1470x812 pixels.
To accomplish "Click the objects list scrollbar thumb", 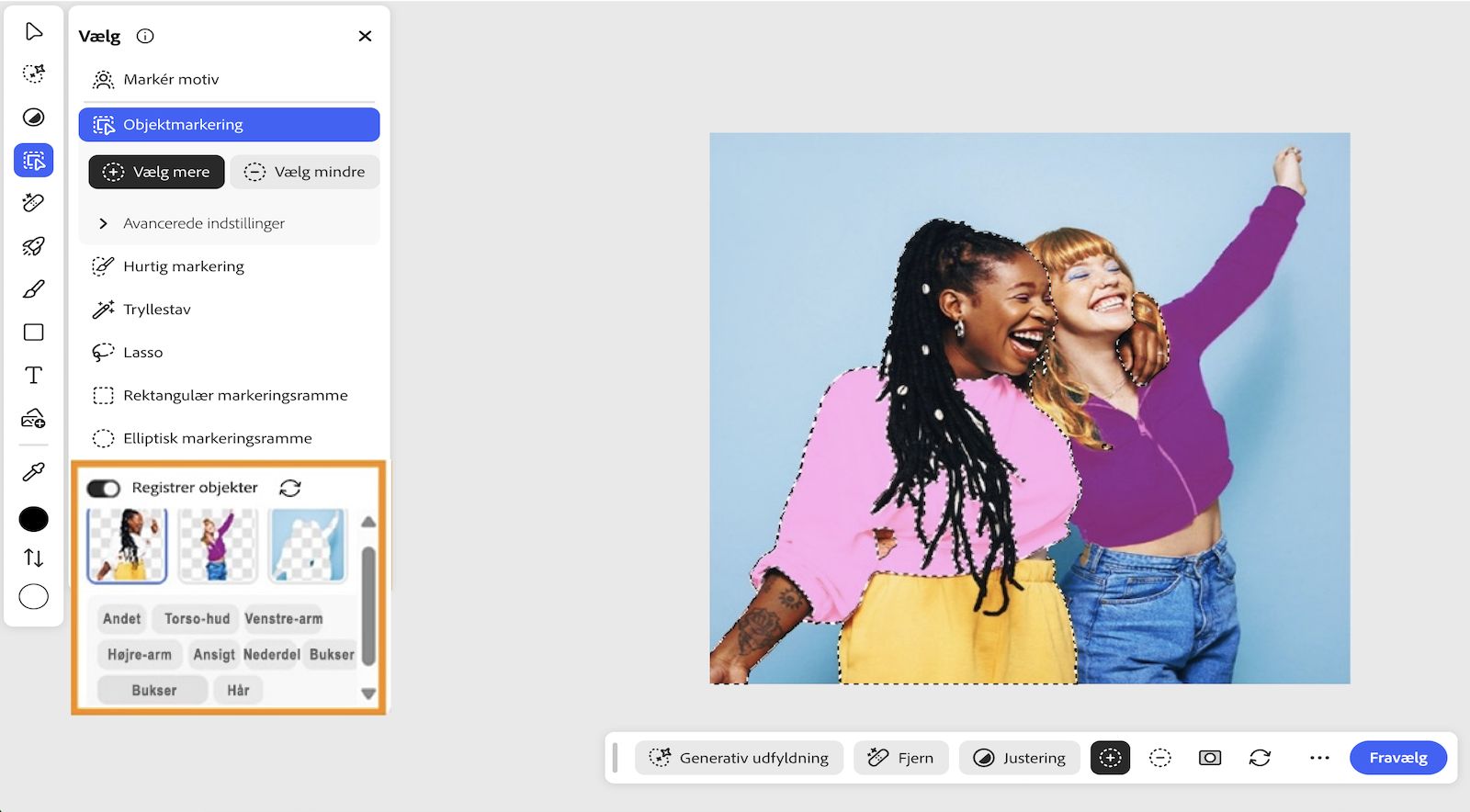I will 368,605.
